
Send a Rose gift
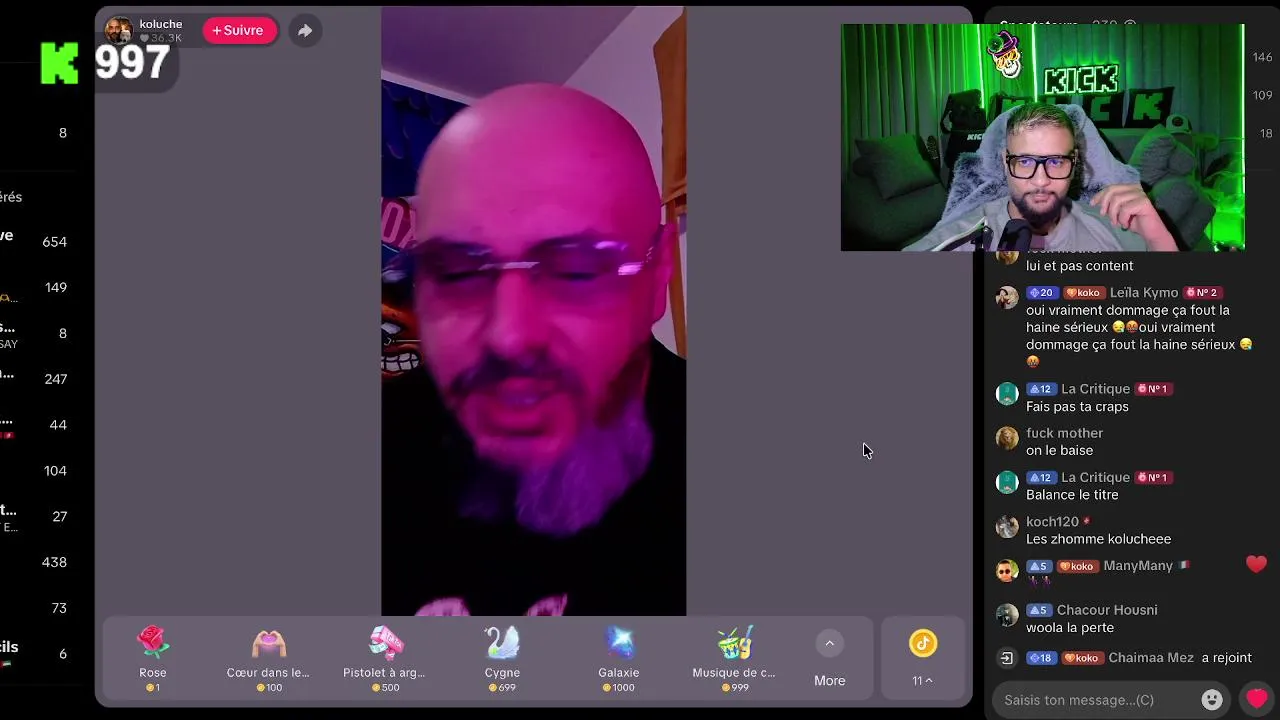[x=153, y=658]
